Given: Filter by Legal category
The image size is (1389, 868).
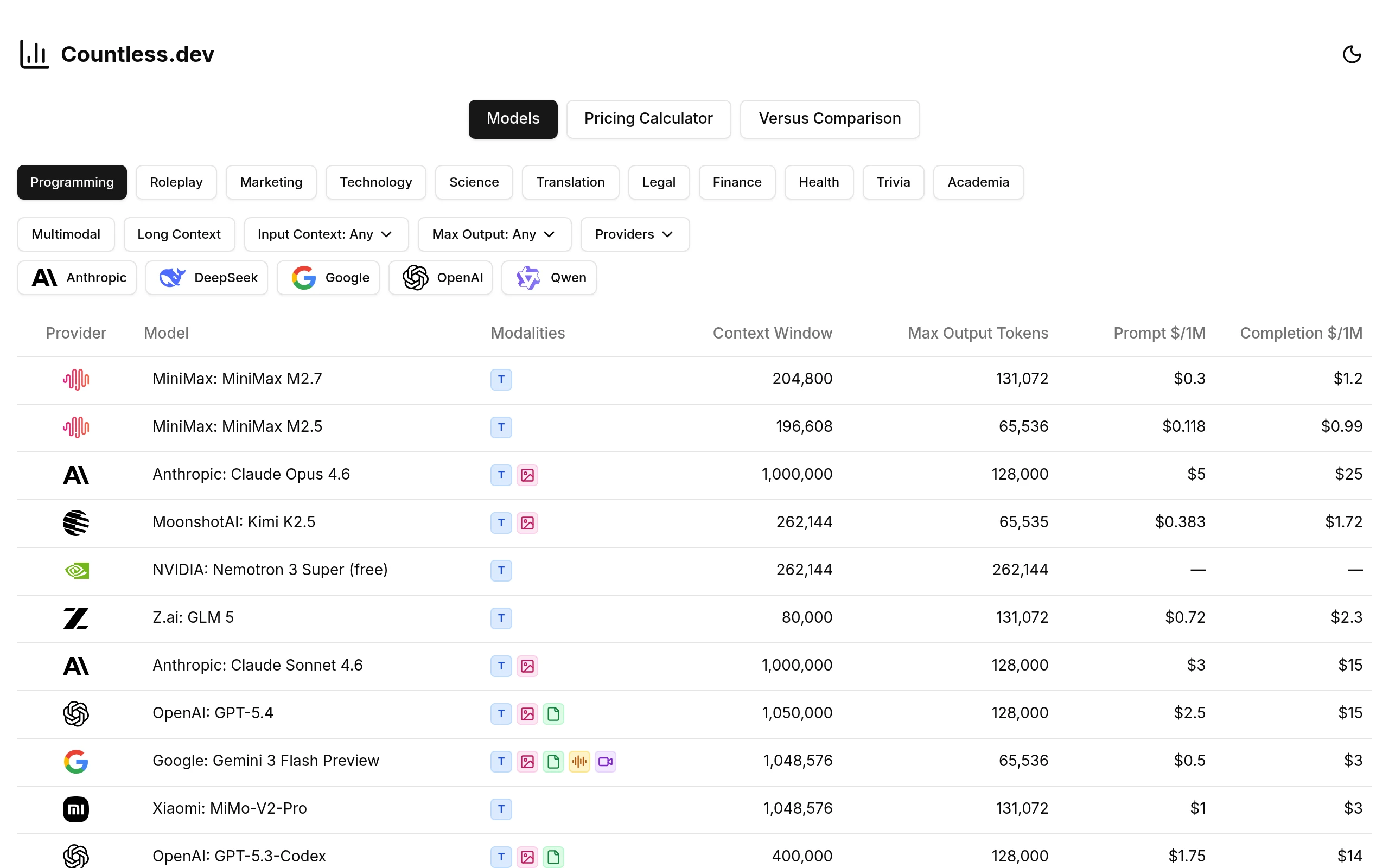Looking at the screenshot, I should click(x=659, y=182).
